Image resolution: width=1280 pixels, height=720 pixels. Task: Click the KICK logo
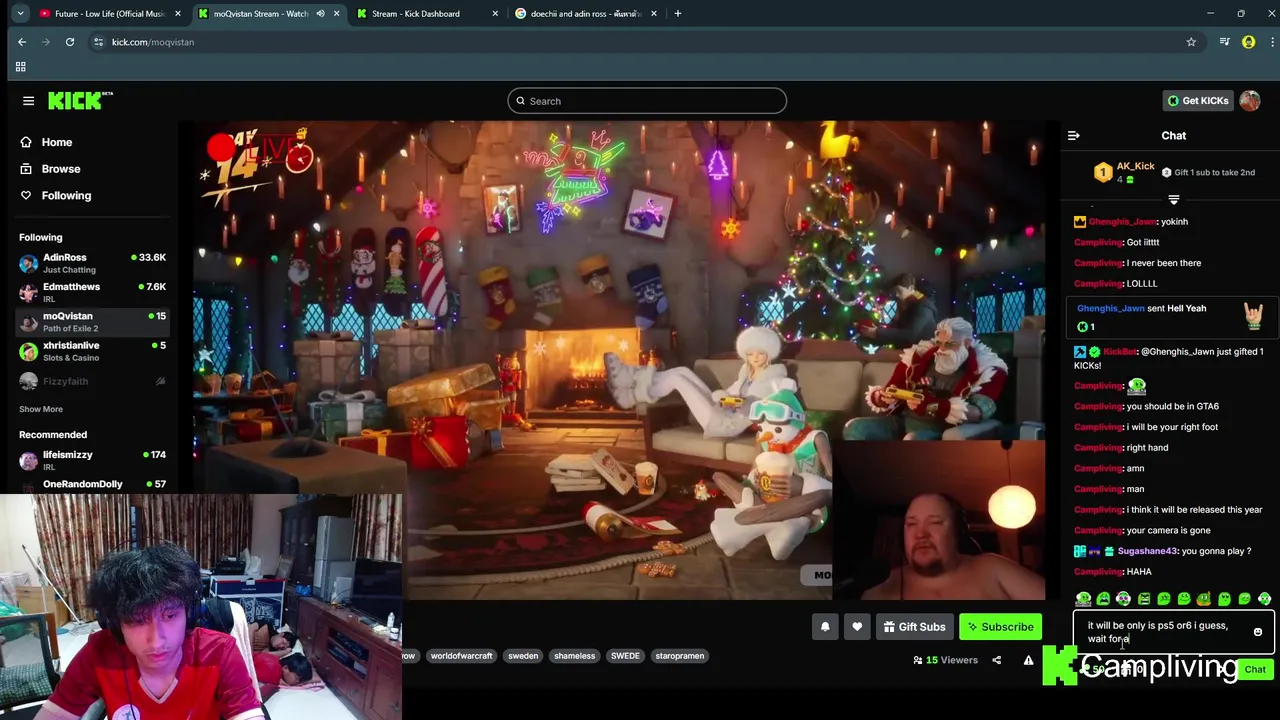click(80, 101)
